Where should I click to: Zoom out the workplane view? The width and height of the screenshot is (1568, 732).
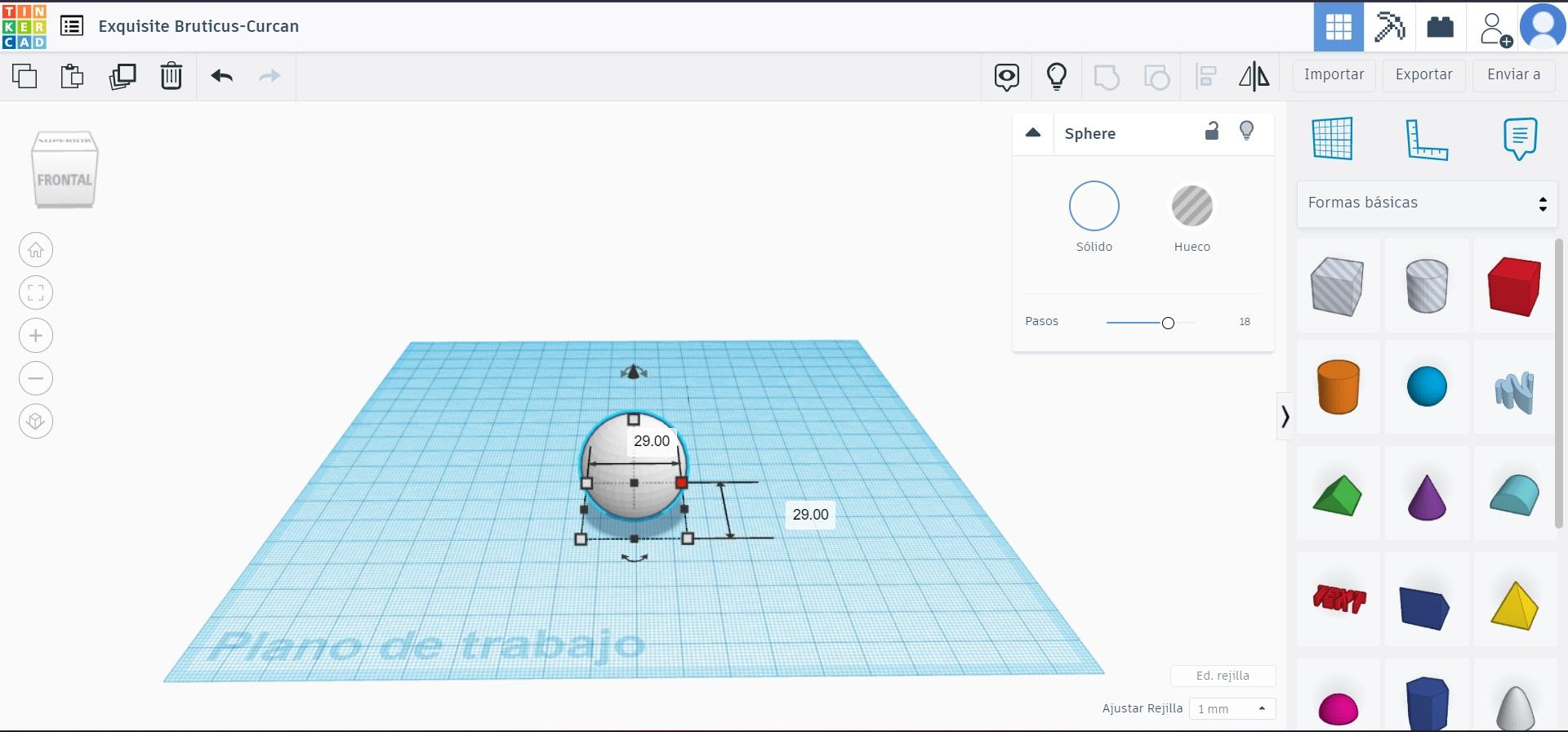(36, 378)
